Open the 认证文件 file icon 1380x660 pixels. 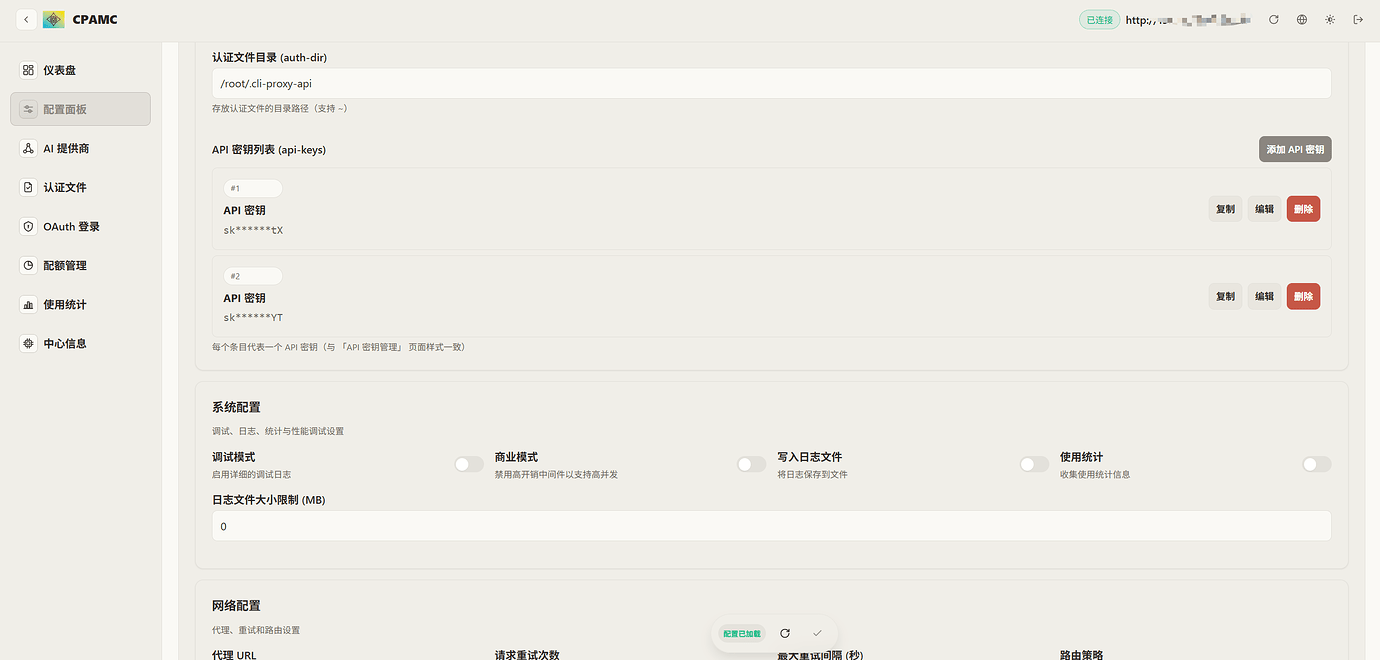(28, 187)
